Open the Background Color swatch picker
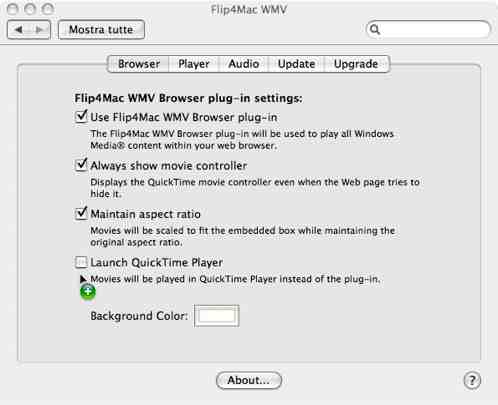498x405 pixels. pyautogui.click(x=217, y=315)
